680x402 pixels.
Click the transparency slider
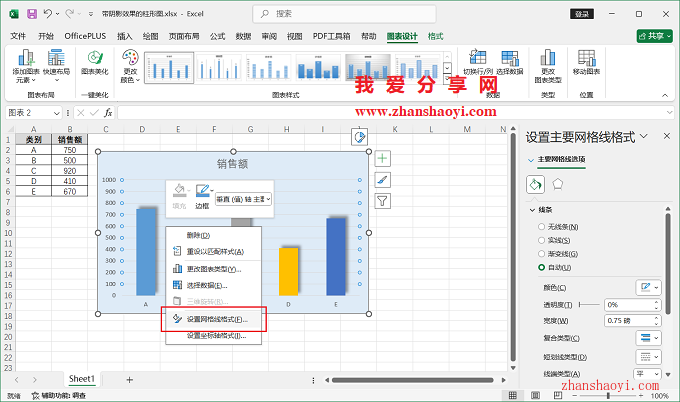(x=589, y=305)
